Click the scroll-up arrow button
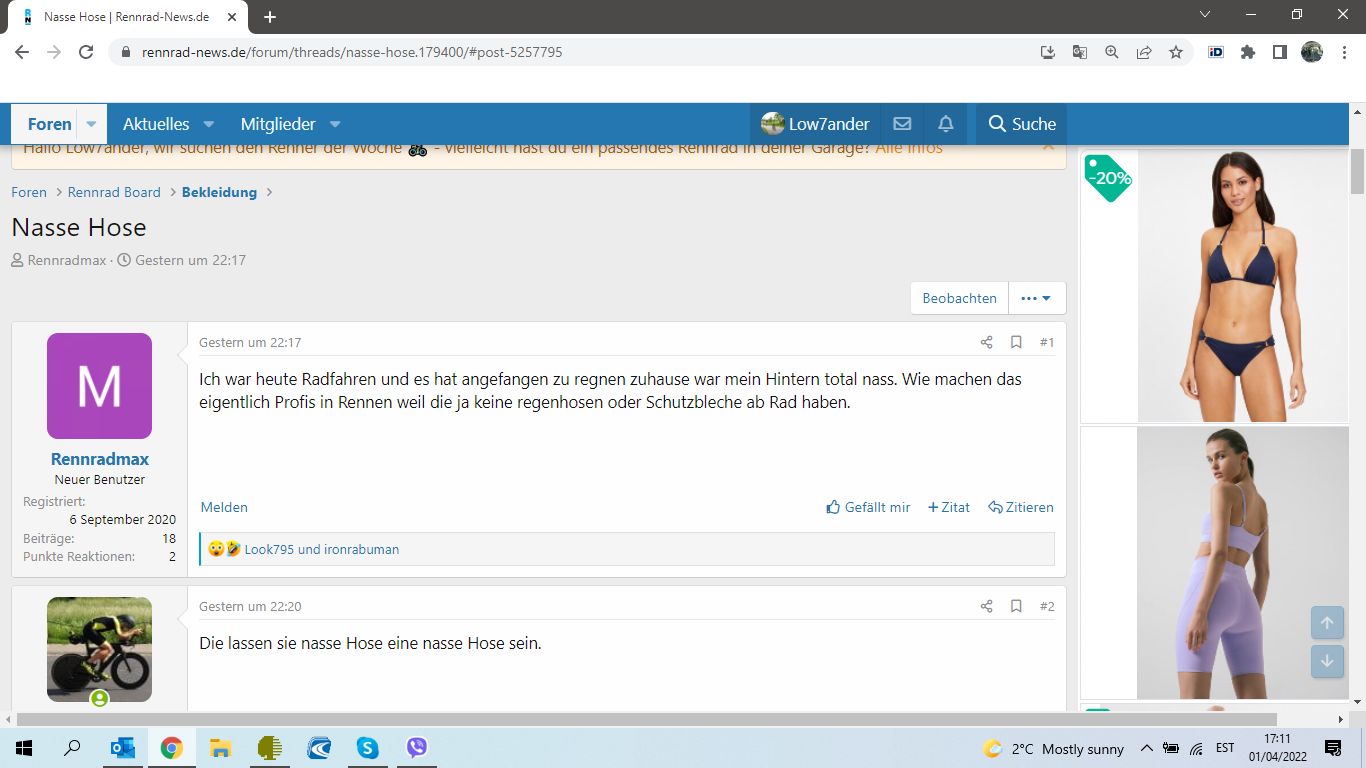The width and height of the screenshot is (1366, 768). (x=1327, y=623)
